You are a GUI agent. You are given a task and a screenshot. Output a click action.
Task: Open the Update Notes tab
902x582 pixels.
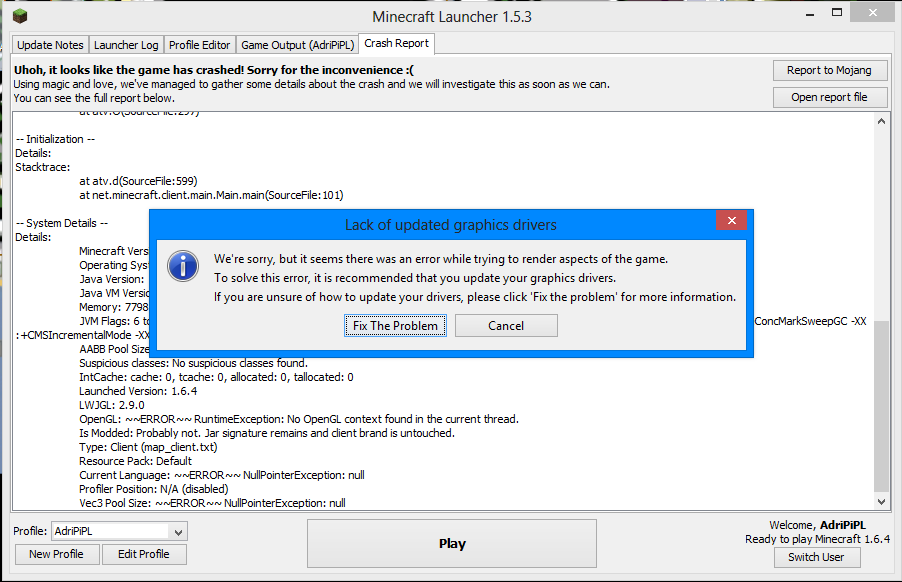point(50,45)
